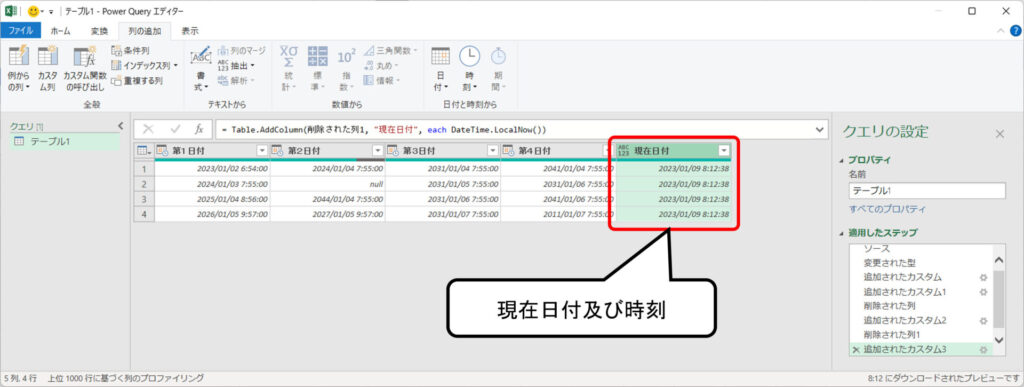Click data type icon of 第1日付 column
This screenshot has height=387, width=1024.
163,151
